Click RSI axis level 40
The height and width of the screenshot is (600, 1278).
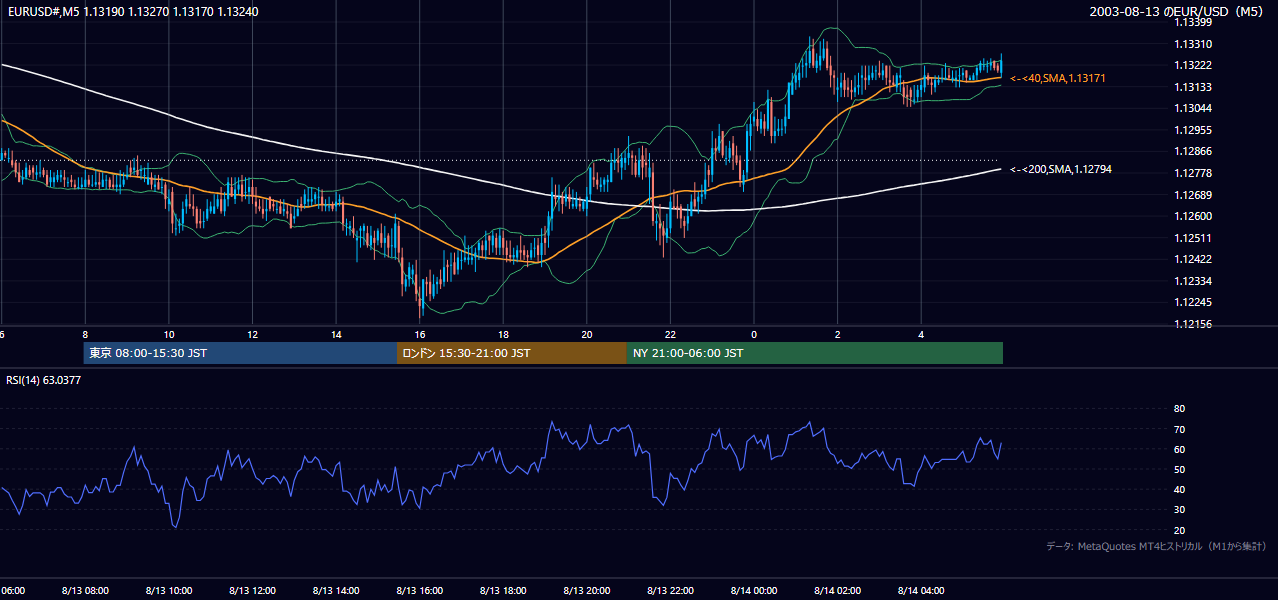1179,489
